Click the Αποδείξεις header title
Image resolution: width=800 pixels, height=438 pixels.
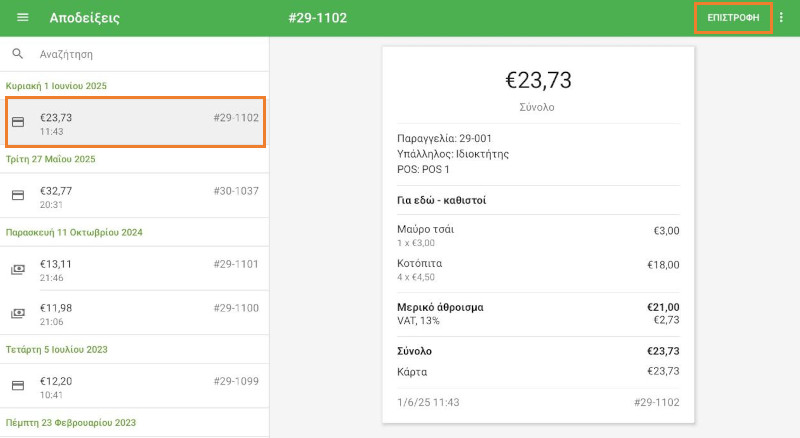pos(85,18)
